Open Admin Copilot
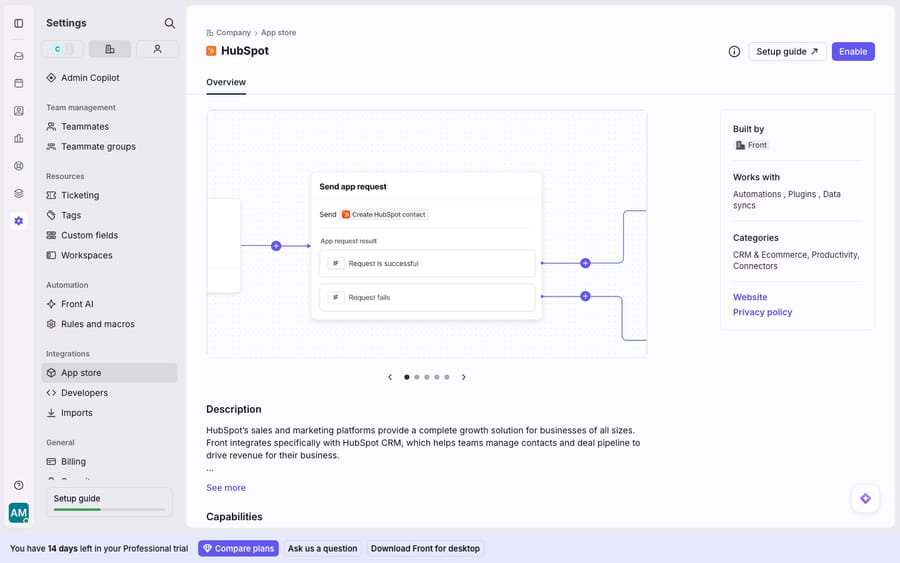Viewport: 900px width, 563px height. (x=109, y=77)
